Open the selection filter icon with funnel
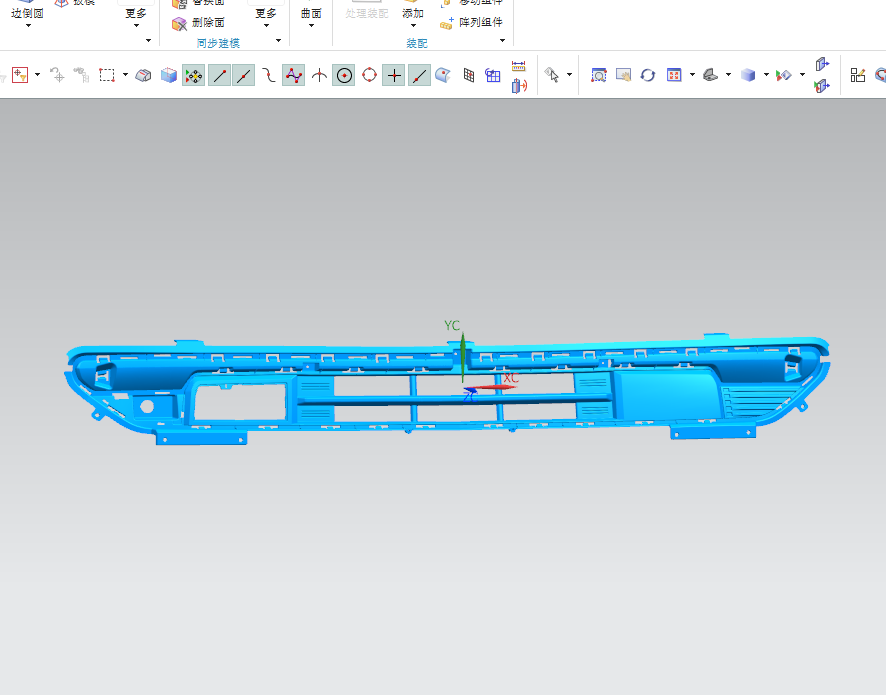 (20, 75)
